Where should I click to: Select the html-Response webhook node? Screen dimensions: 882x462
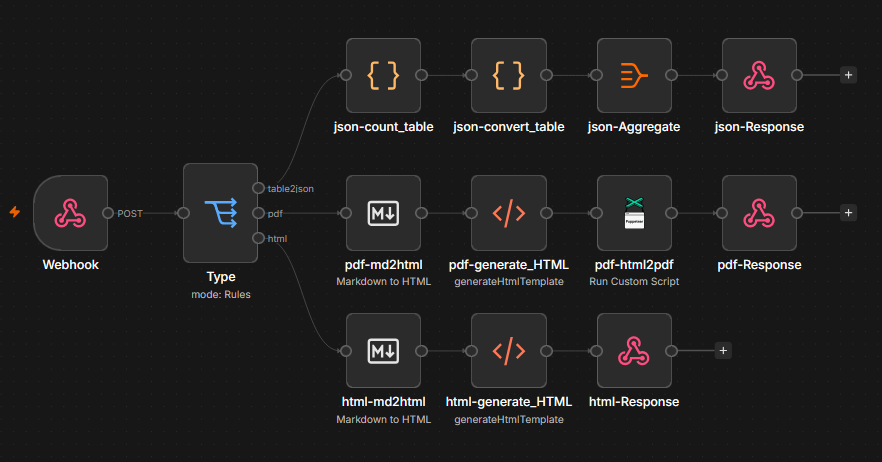(634, 351)
